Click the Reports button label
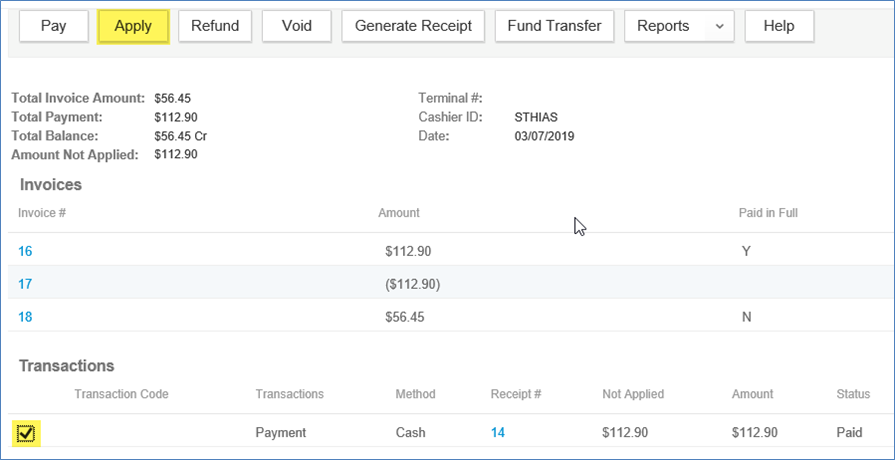This screenshot has height=460, width=895. point(663,26)
